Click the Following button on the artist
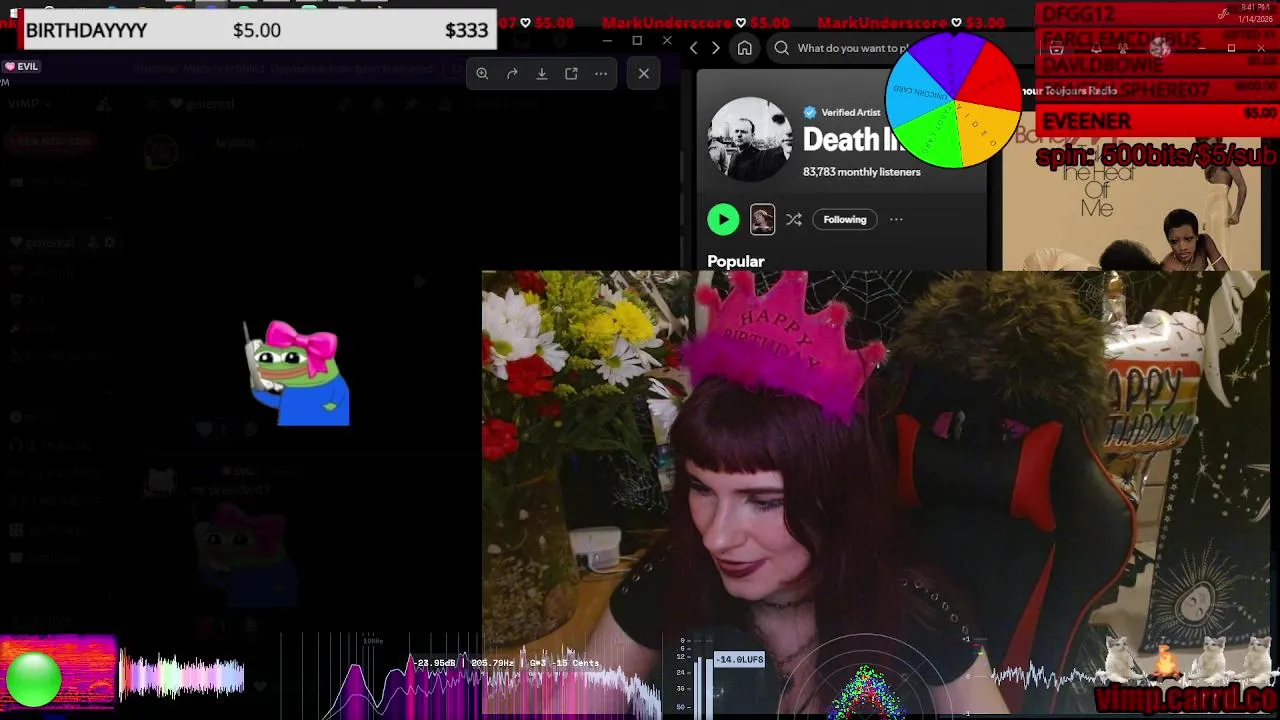Image resolution: width=1280 pixels, height=720 pixels. pyautogui.click(x=845, y=219)
